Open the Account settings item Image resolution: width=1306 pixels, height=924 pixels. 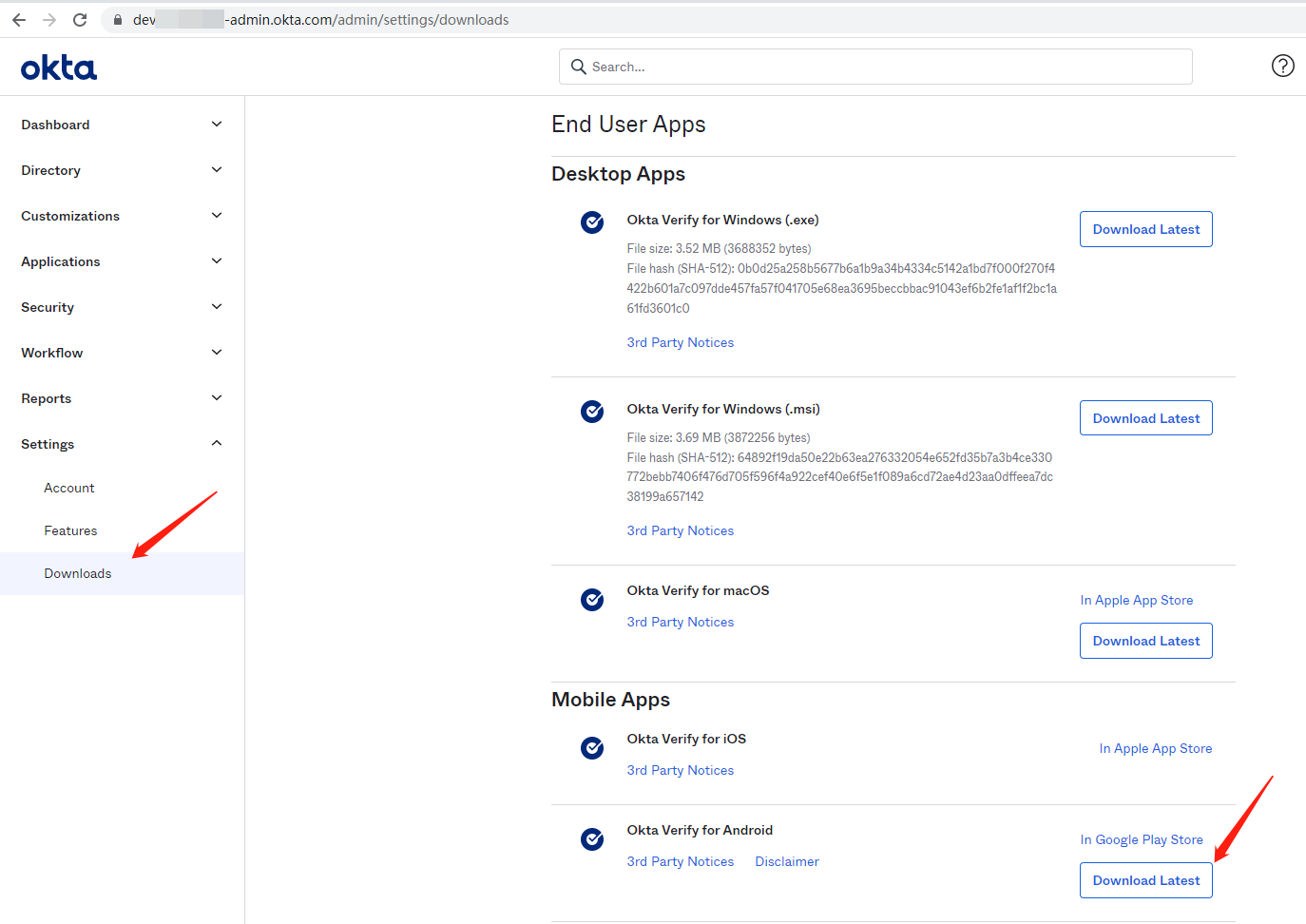pyautogui.click(x=69, y=488)
